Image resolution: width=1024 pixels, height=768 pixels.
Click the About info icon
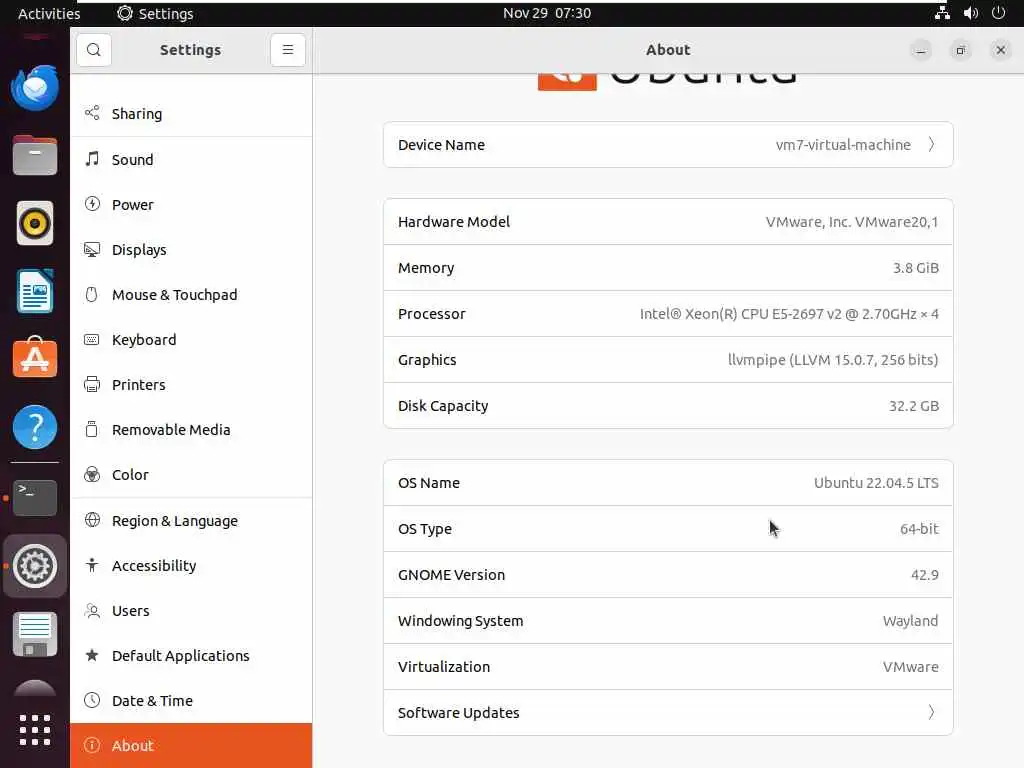pyautogui.click(x=92, y=745)
